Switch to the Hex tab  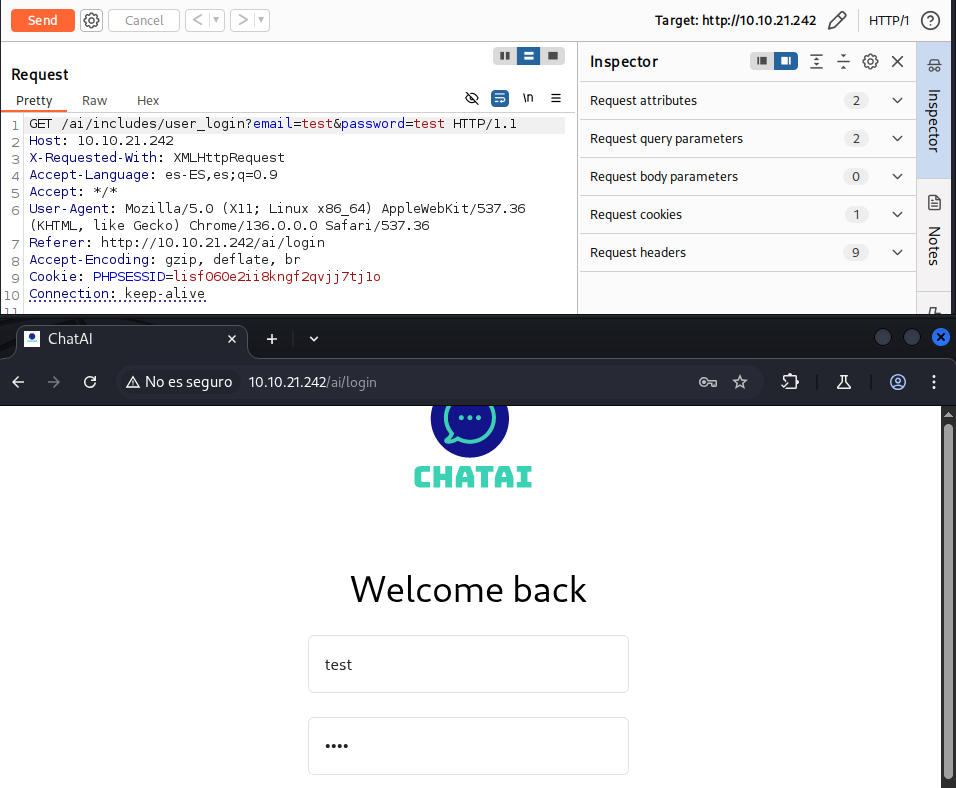pos(148,101)
